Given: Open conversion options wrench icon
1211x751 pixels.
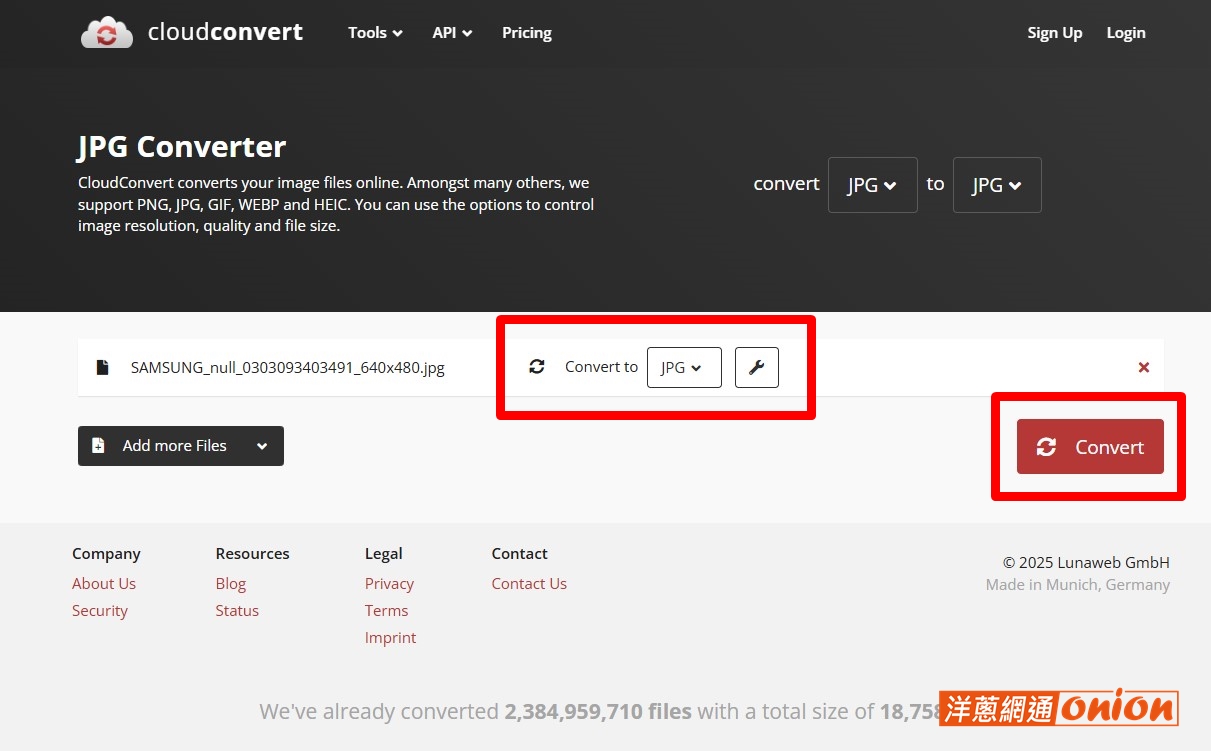Looking at the screenshot, I should pyautogui.click(x=757, y=367).
